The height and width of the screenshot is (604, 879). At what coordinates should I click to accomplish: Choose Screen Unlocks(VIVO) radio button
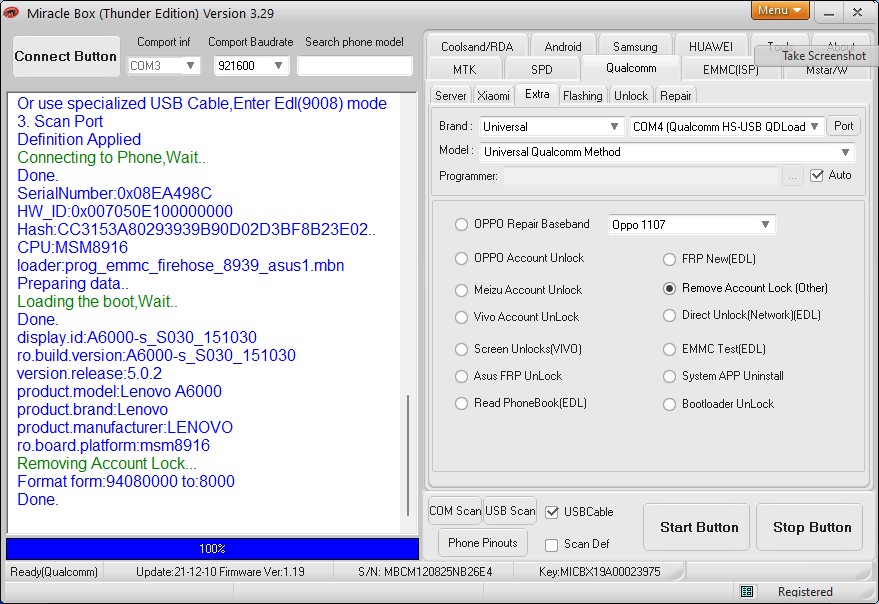click(x=461, y=349)
